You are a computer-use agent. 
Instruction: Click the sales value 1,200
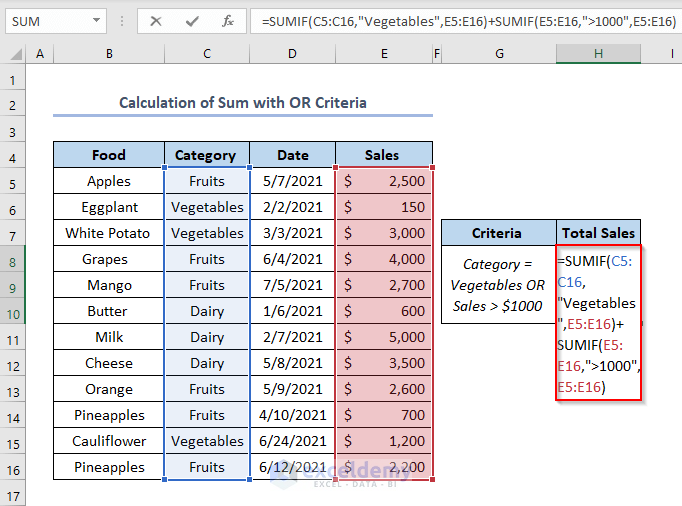pyautogui.click(x=384, y=441)
